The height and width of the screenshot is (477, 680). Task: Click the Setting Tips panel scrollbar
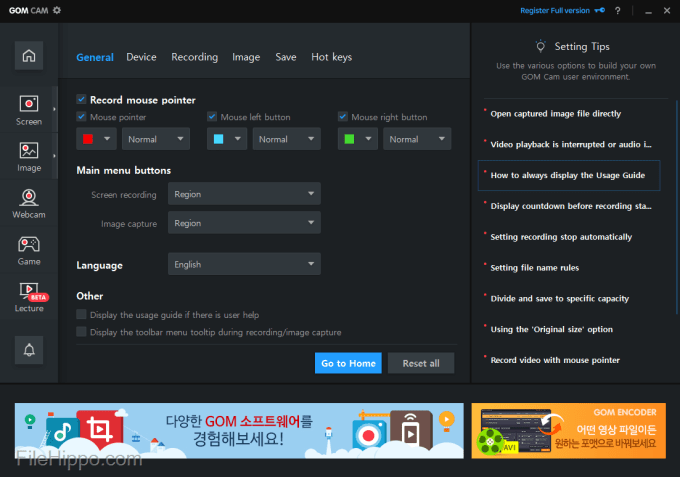tap(677, 207)
